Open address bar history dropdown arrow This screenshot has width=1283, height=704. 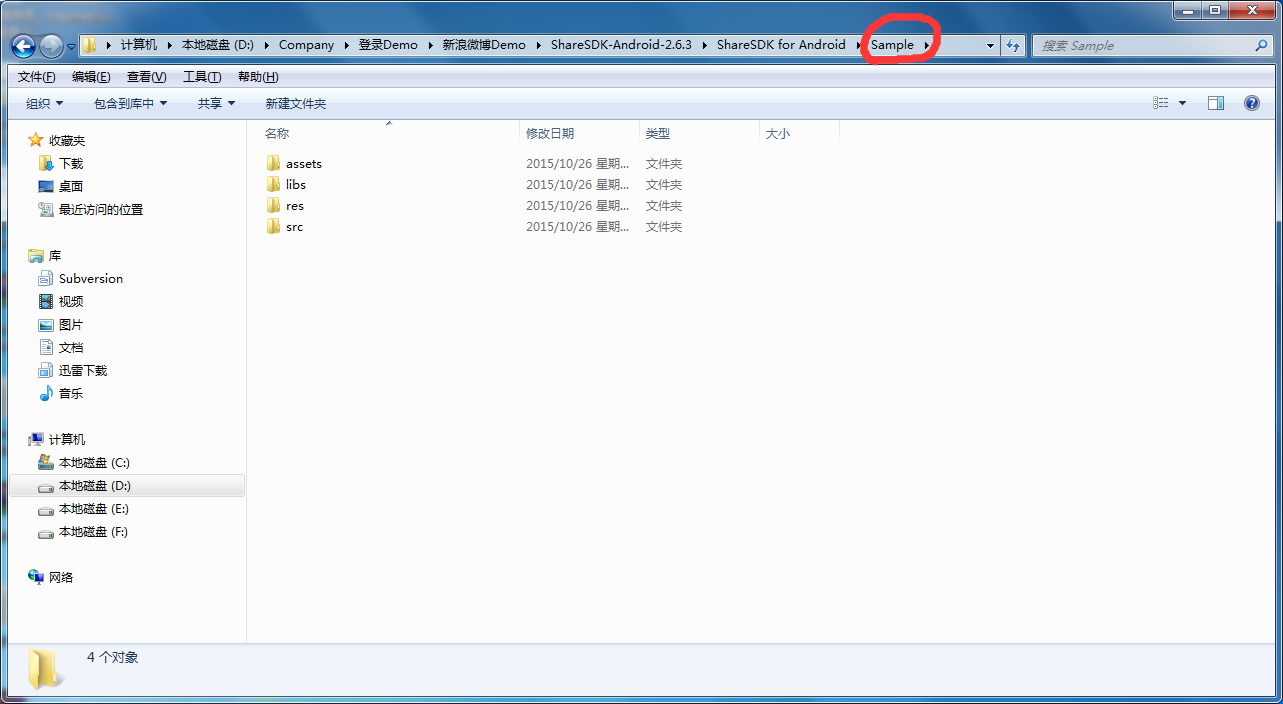tap(990, 45)
